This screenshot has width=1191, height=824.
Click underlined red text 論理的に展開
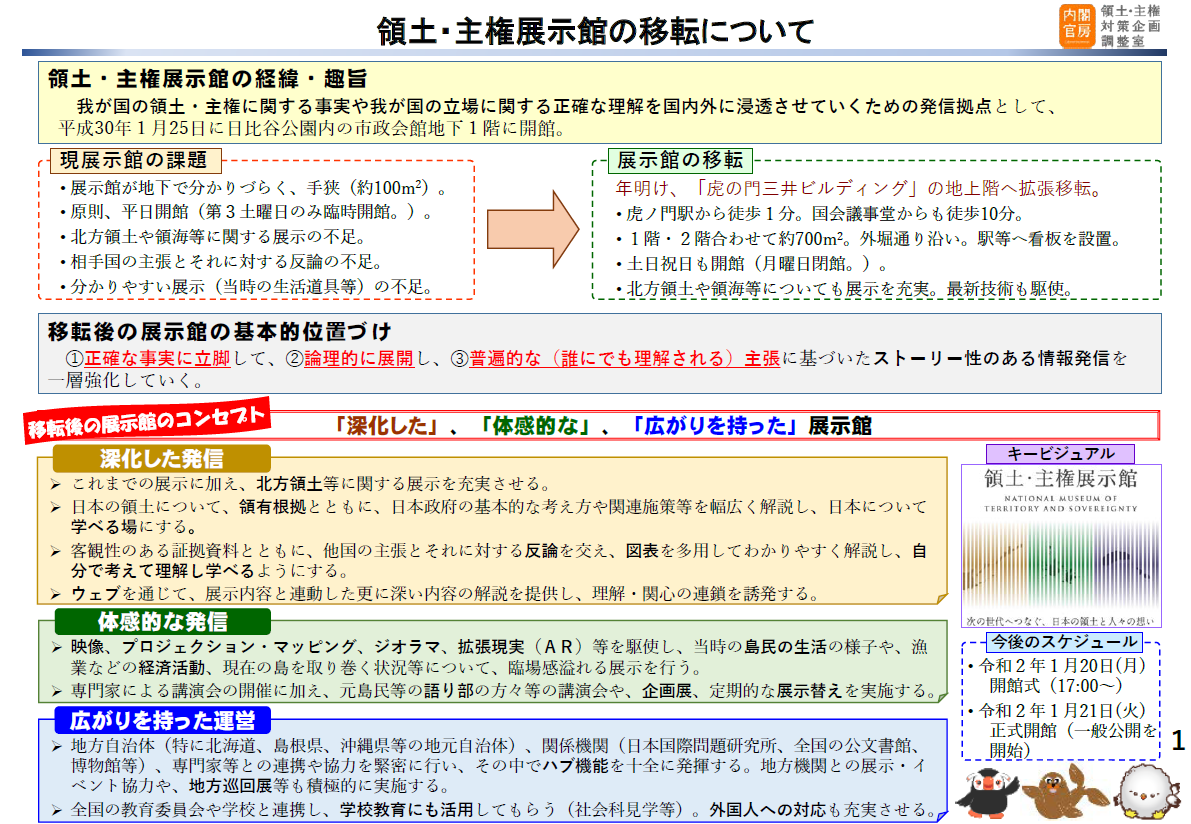[358, 358]
